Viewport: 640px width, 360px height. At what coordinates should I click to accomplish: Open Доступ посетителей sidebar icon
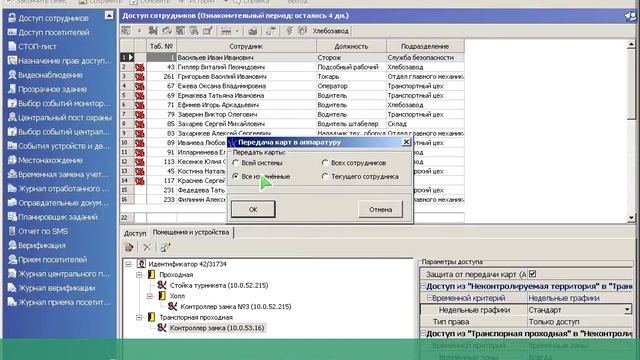click(12, 32)
